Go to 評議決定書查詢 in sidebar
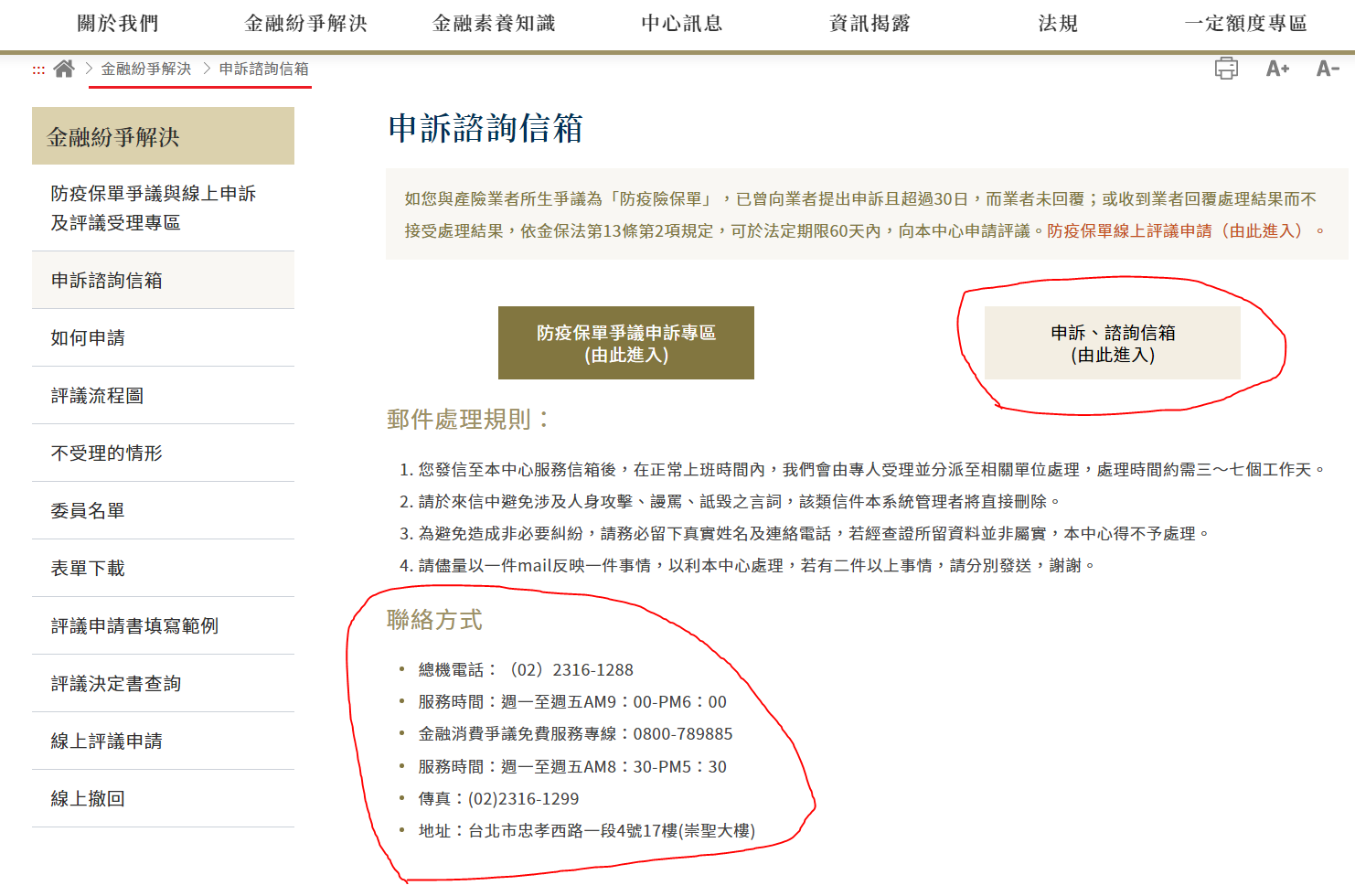This screenshot has height=896, width=1355. point(116,684)
